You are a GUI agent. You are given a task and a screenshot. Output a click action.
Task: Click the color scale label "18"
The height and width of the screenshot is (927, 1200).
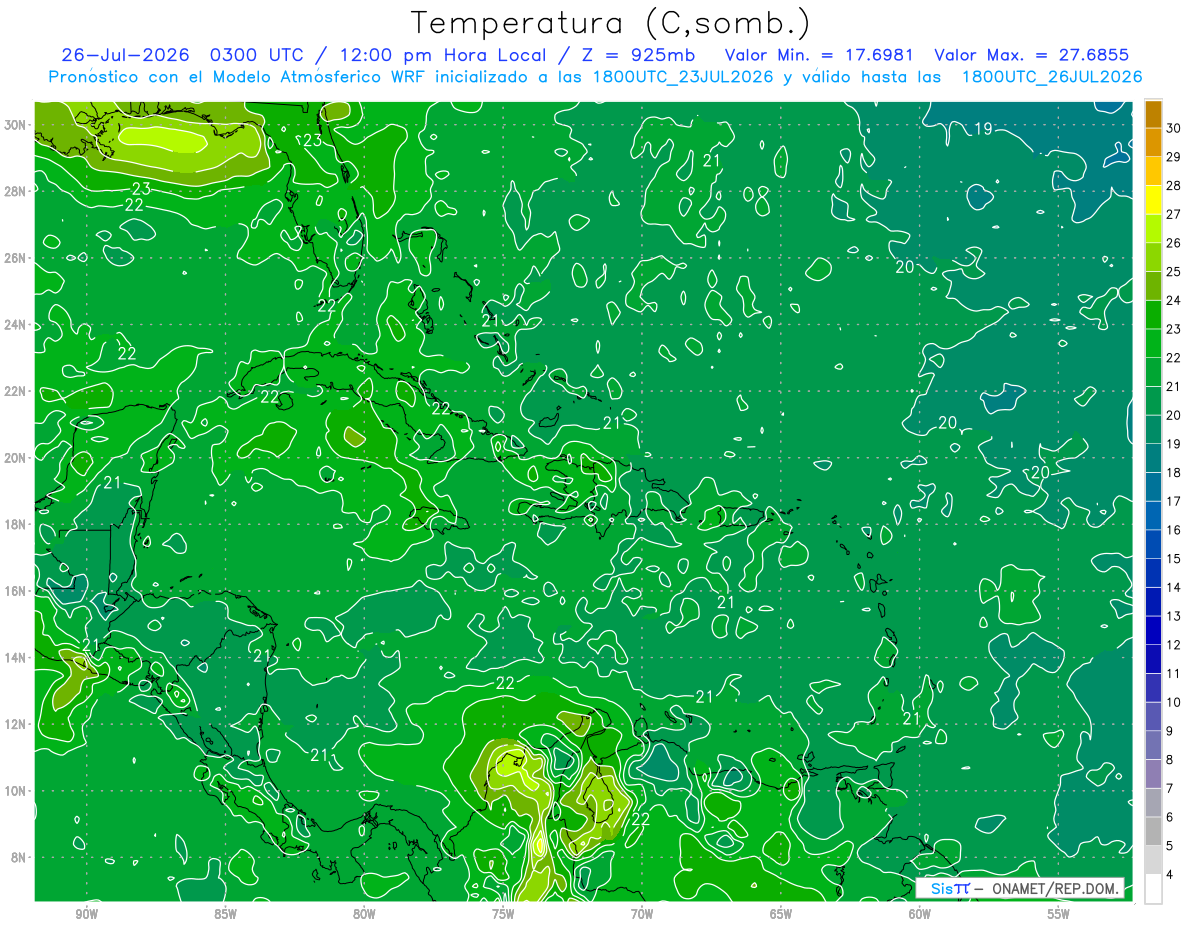coord(1174,472)
